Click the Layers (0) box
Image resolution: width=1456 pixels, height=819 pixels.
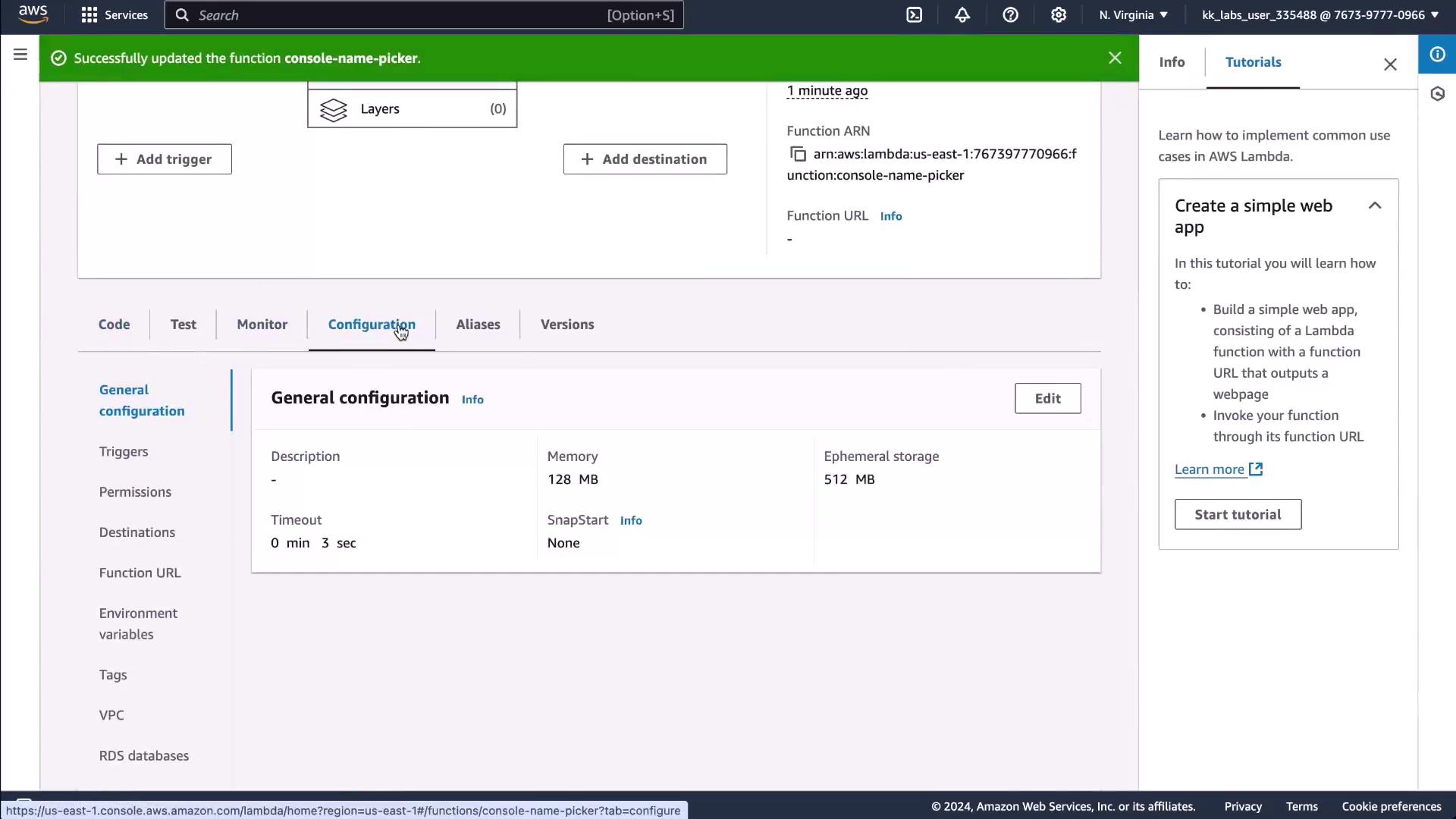tap(413, 109)
